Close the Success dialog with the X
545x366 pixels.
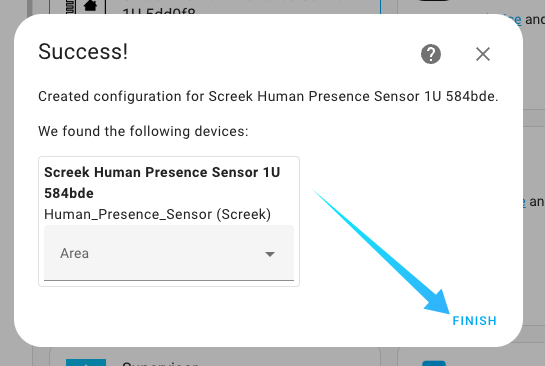(x=483, y=54)
